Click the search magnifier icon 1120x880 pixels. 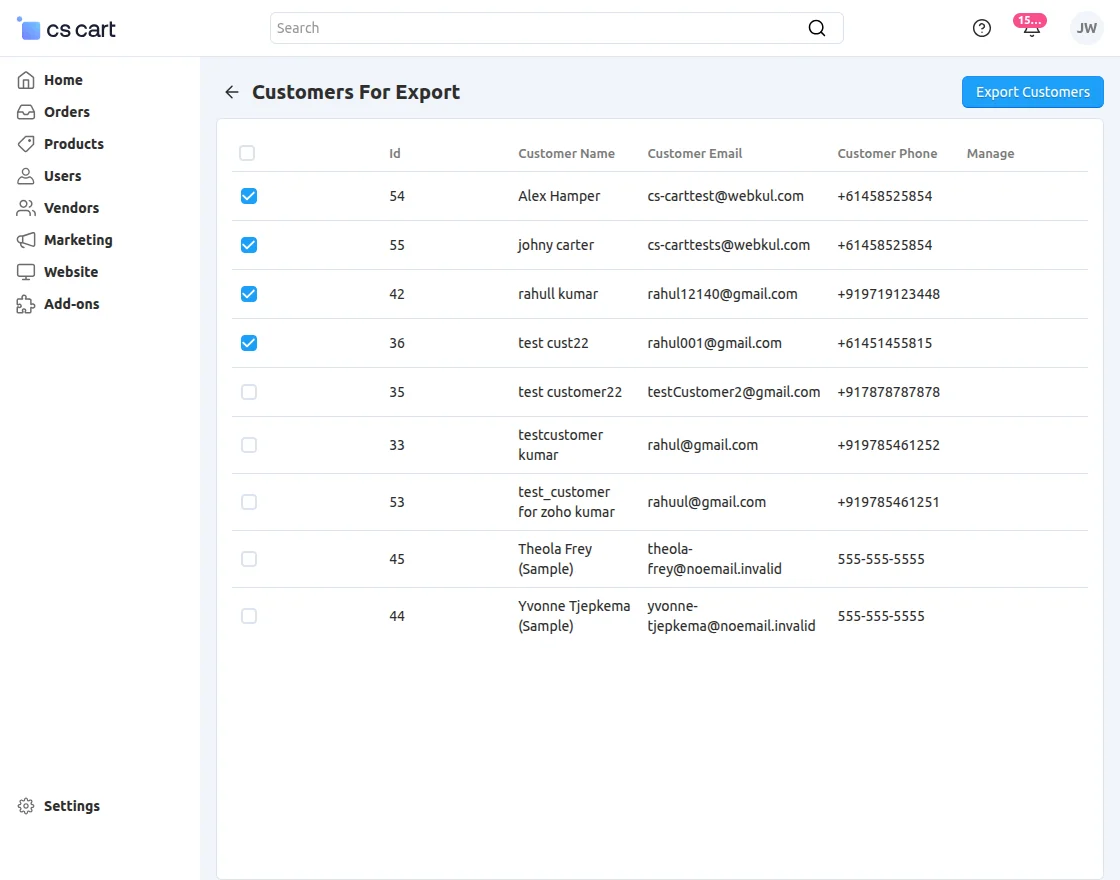click(x=817, y=28)
